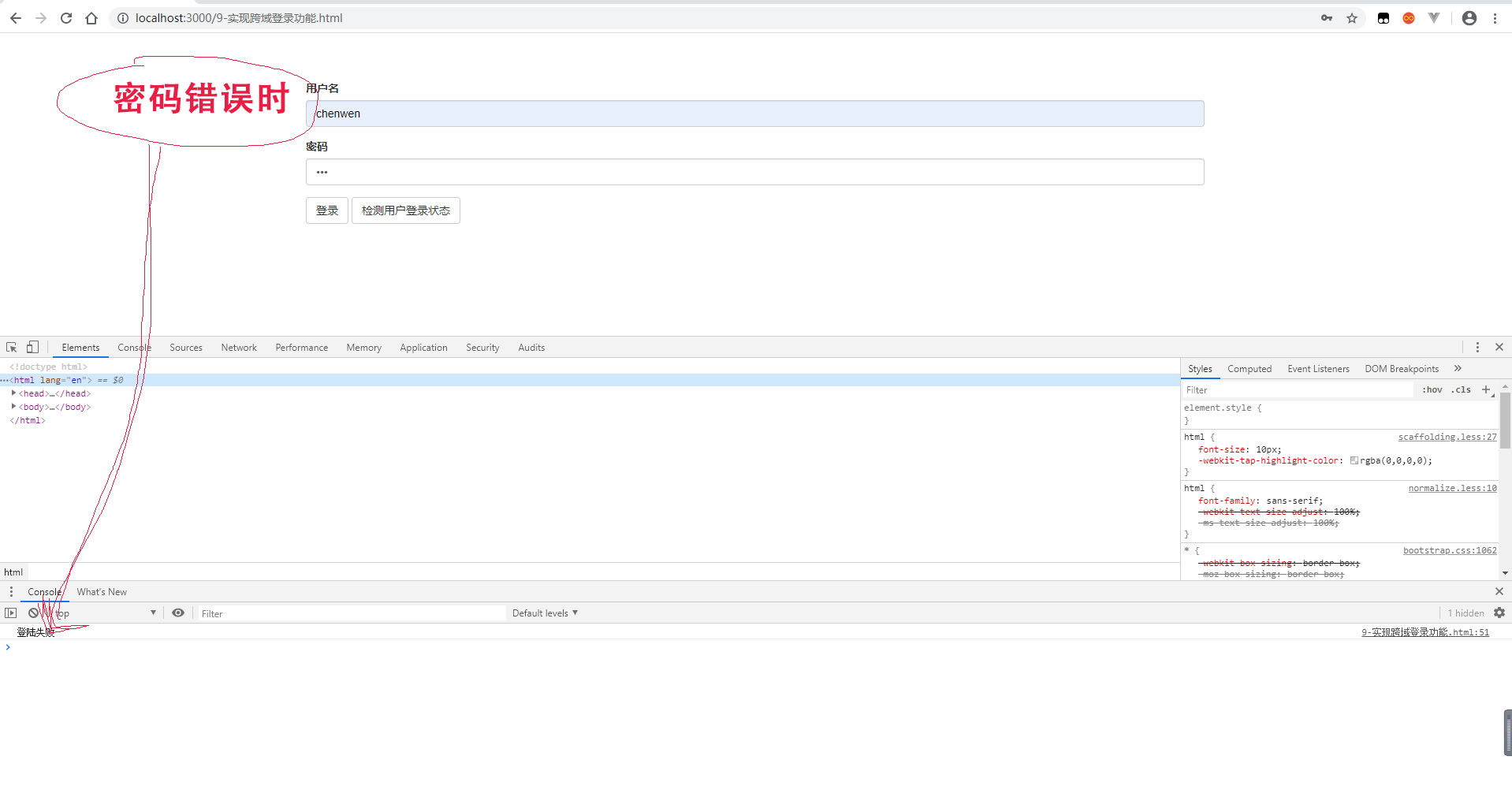Click the page vertical scrollbar thumb
This screenshot has width=1512, height=797.
click(1507, 732)
